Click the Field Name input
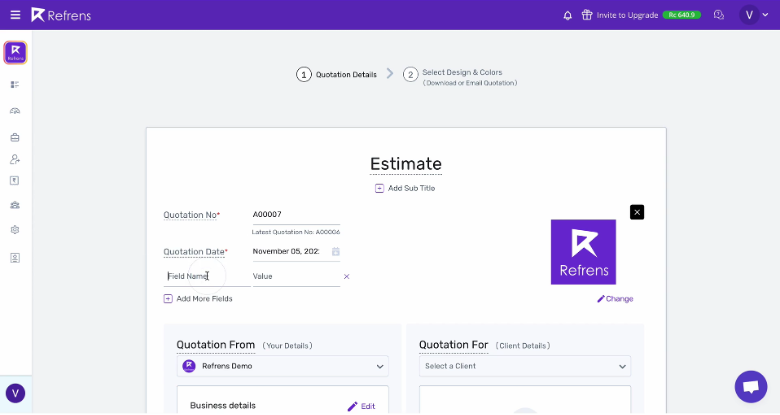This screenshot has width=780, height=415. 207,276
